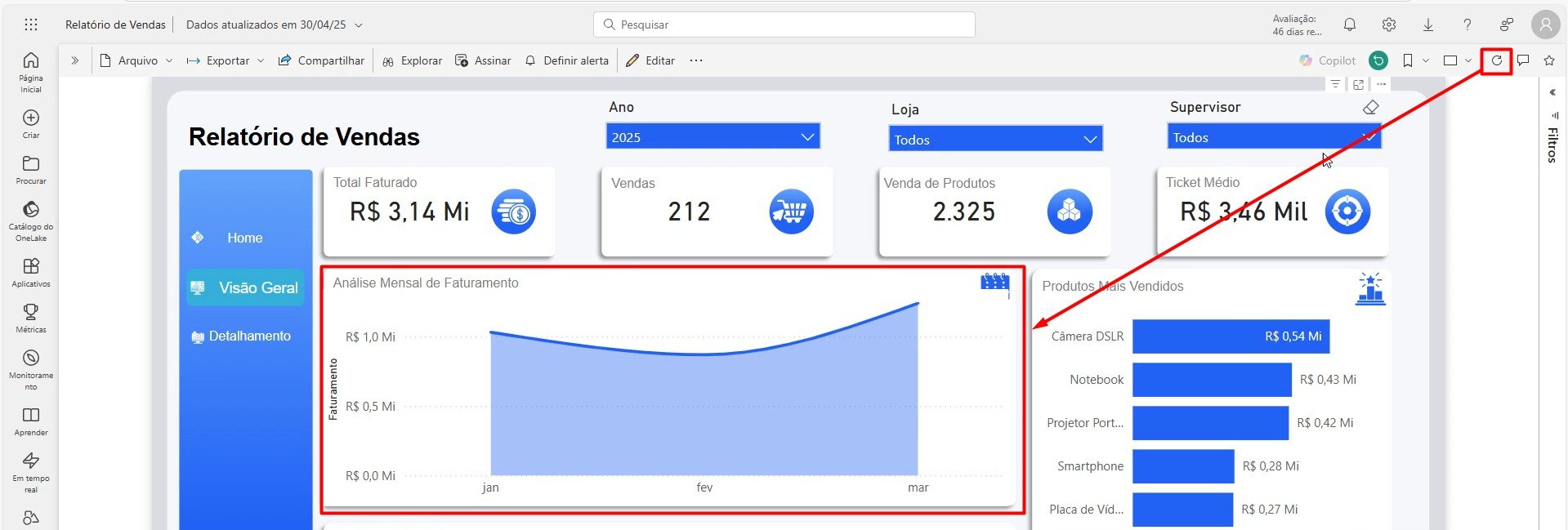Screen dimensions: 1568x530
Task: Select the Notebook bar
Action: 1212,380
